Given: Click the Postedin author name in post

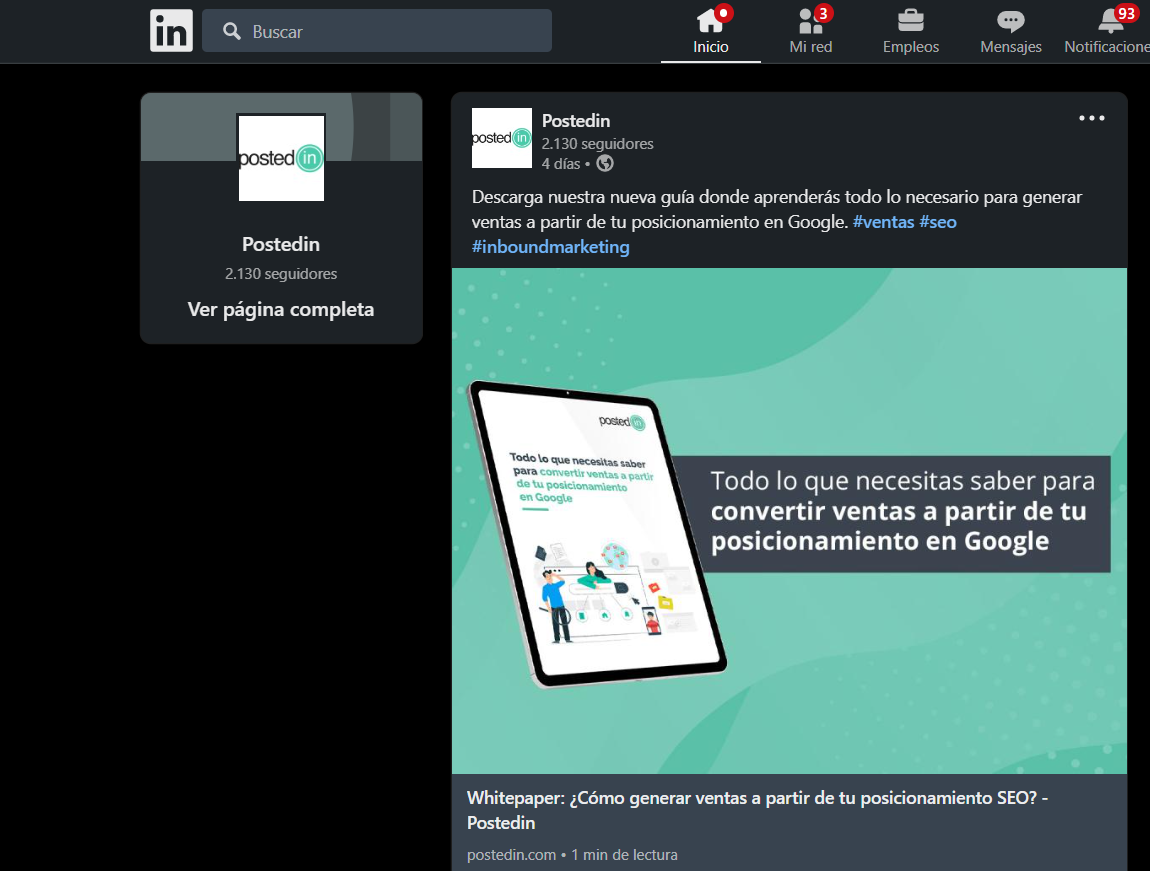Looking at the screenshot, I should tap(576, 121).
